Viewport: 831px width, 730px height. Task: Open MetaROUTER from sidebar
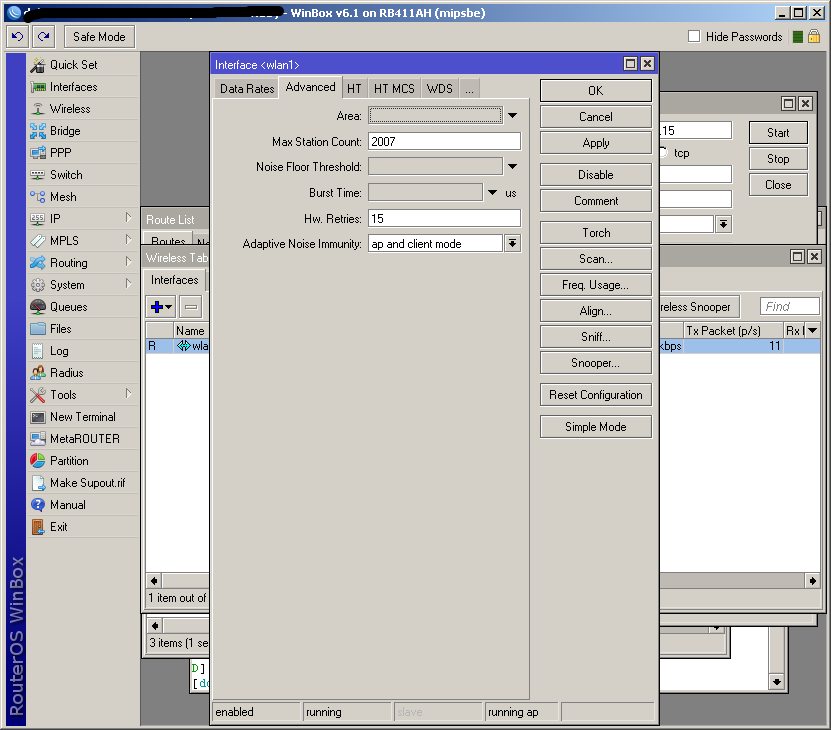(x=83, y=439)
